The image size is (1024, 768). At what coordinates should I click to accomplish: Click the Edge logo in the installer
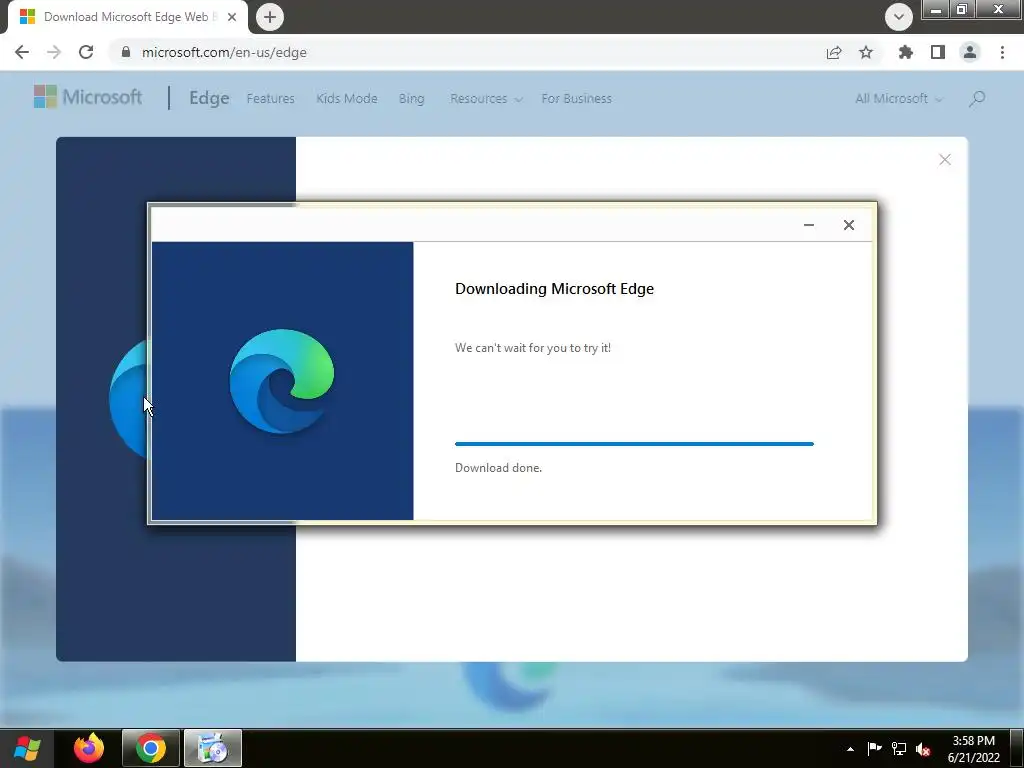pos(282,381)
